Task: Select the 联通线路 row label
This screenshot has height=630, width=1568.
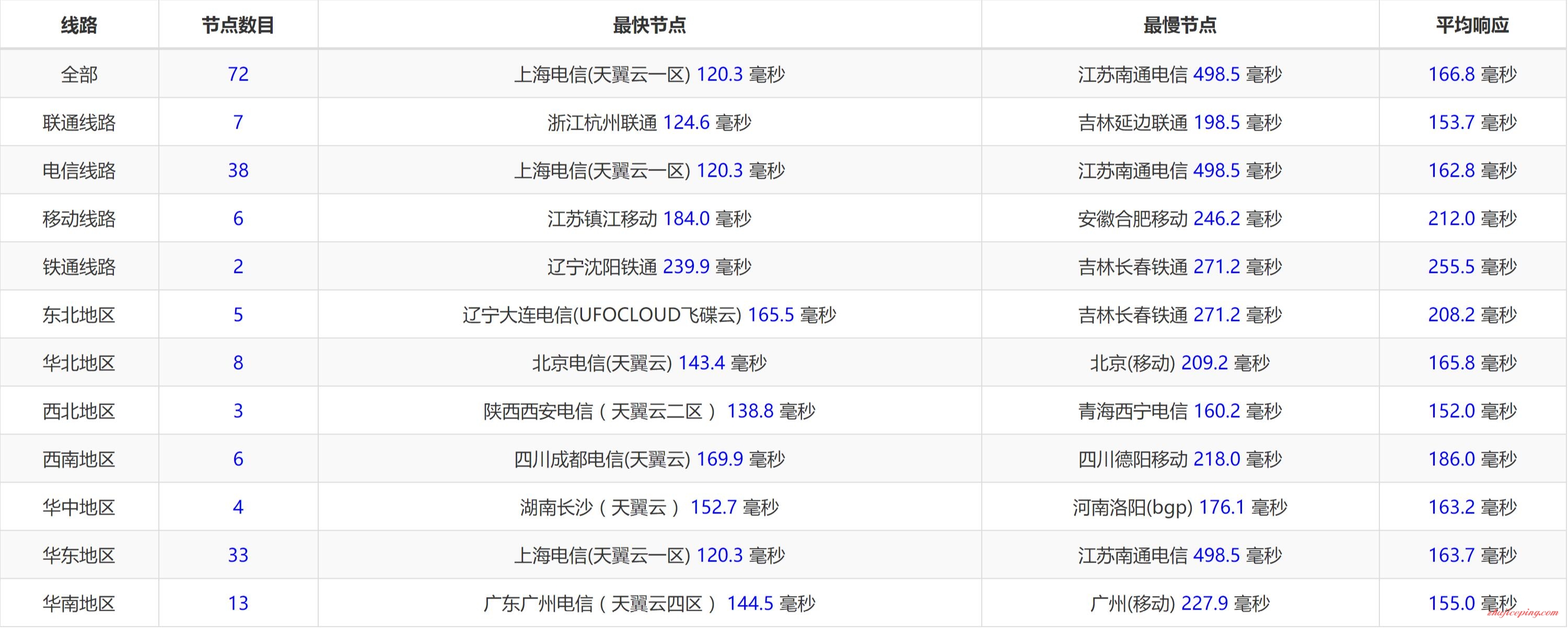Action: click(79, 122)
